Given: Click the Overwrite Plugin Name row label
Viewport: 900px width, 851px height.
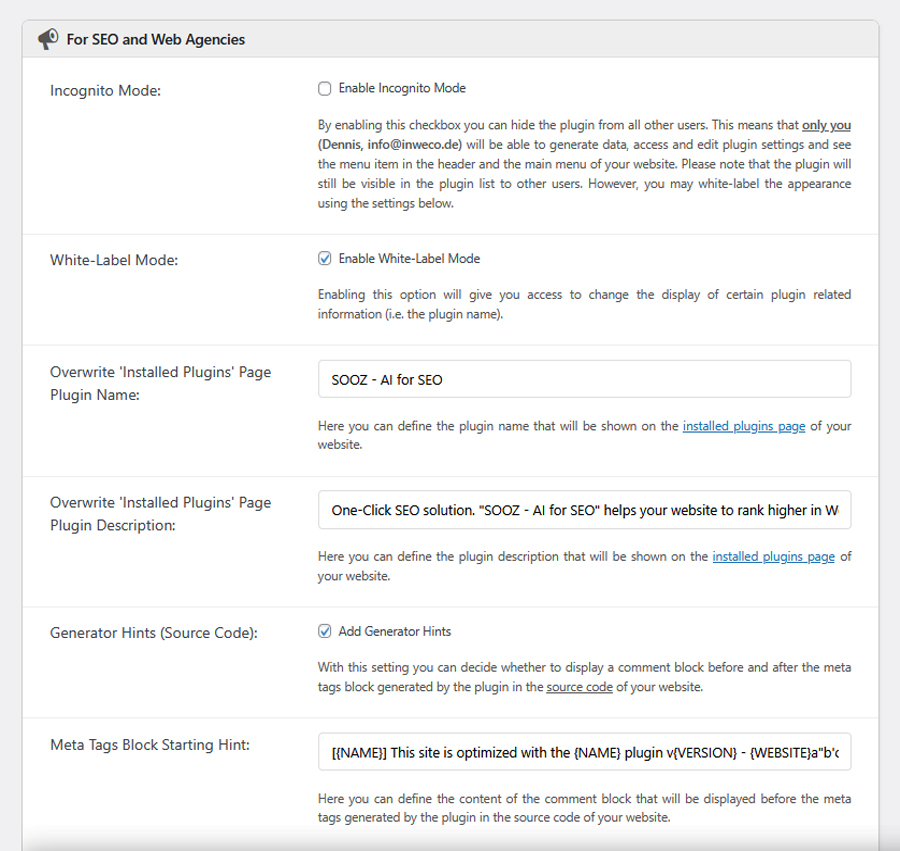Looking at the screenshot, I should [160, 382].
